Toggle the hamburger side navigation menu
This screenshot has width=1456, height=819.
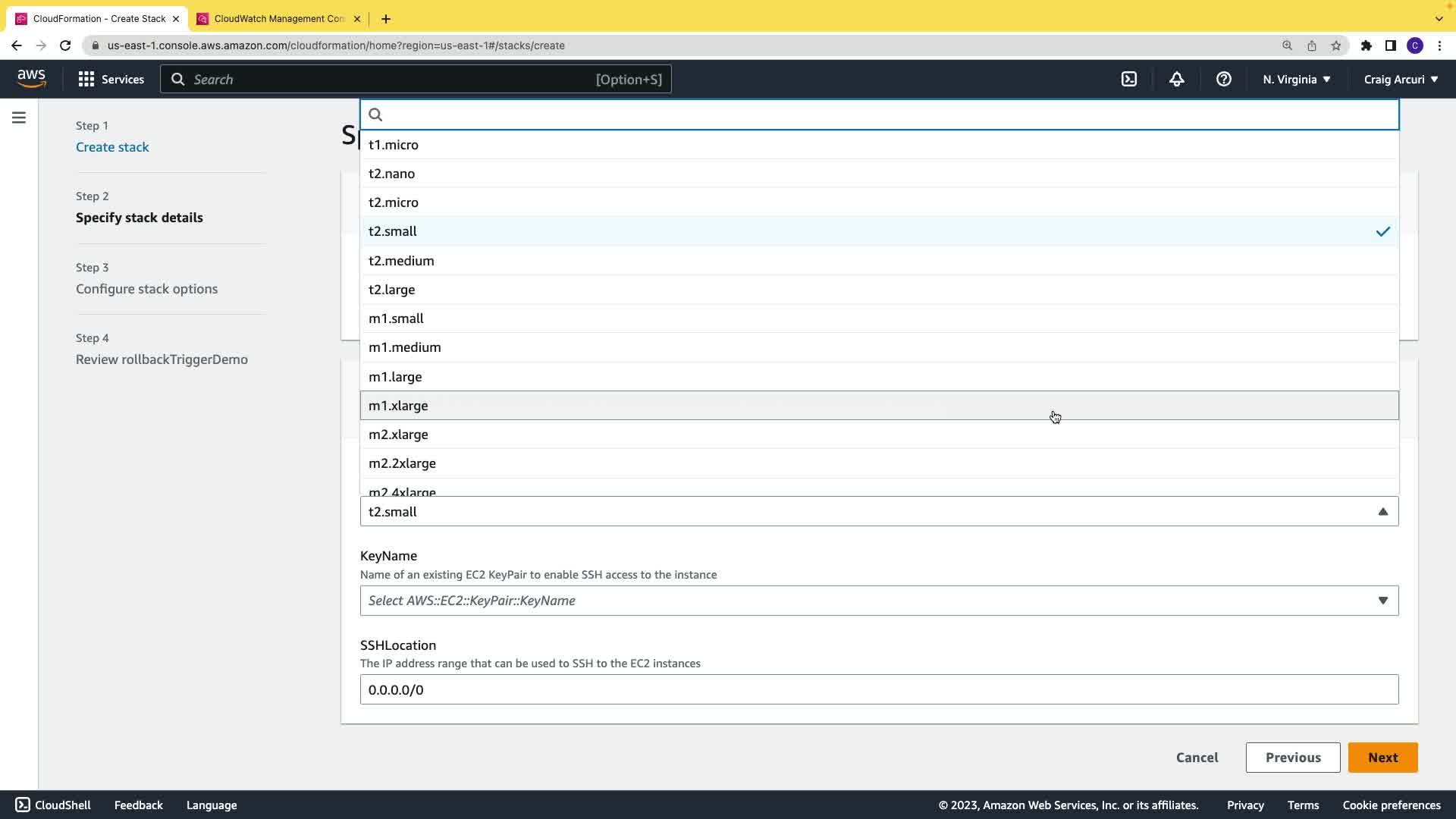(19, 118)
